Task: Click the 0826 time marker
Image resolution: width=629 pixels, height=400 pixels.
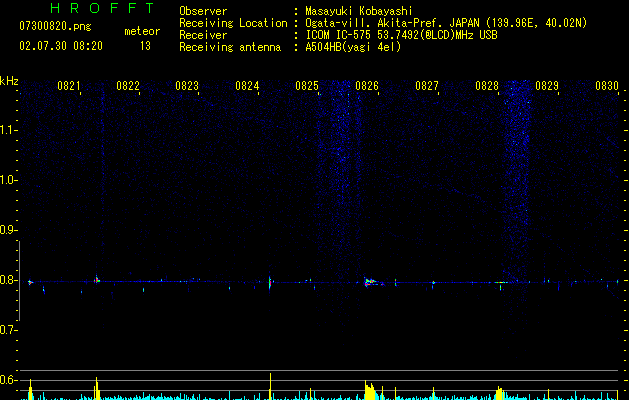Action: pos(367,86)
